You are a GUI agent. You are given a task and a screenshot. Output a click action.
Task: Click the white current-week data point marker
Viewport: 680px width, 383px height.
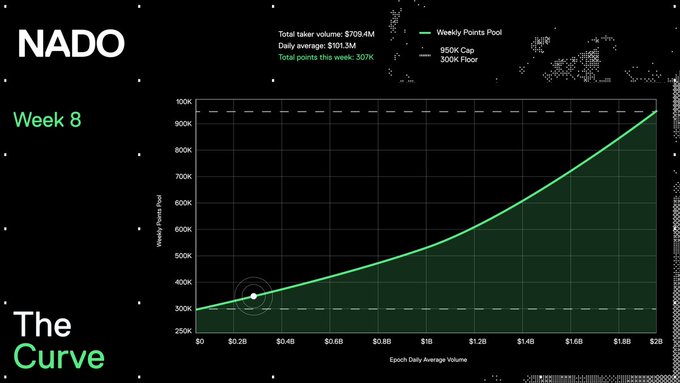pos(254,296)
